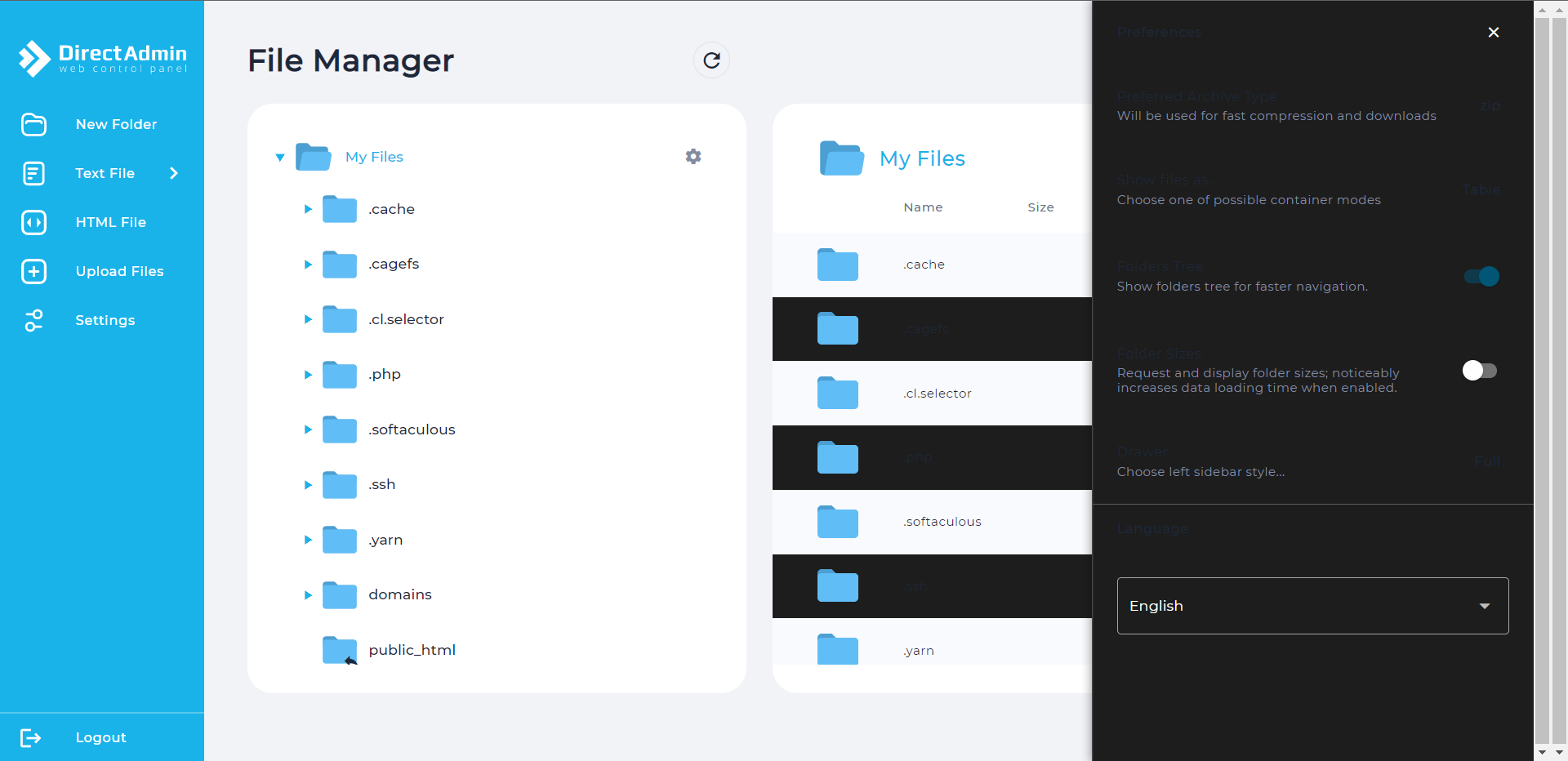The height and width of the screenshot is (761, 1568).
Task: Sort the file list by Name column
Action: pyautogui.click(x=923, y=207)
